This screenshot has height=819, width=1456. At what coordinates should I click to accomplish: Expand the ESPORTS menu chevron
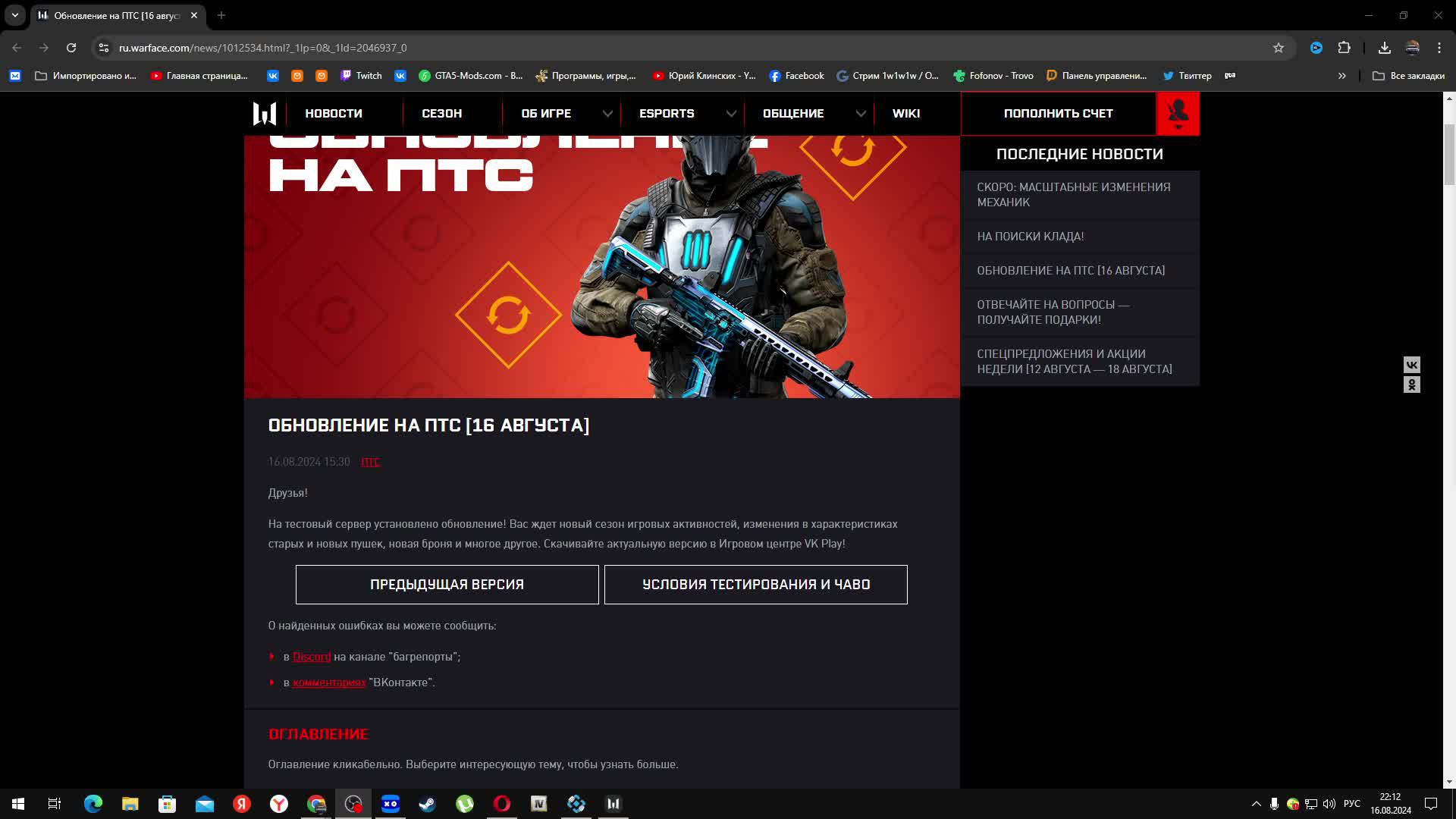click(731, 114)
